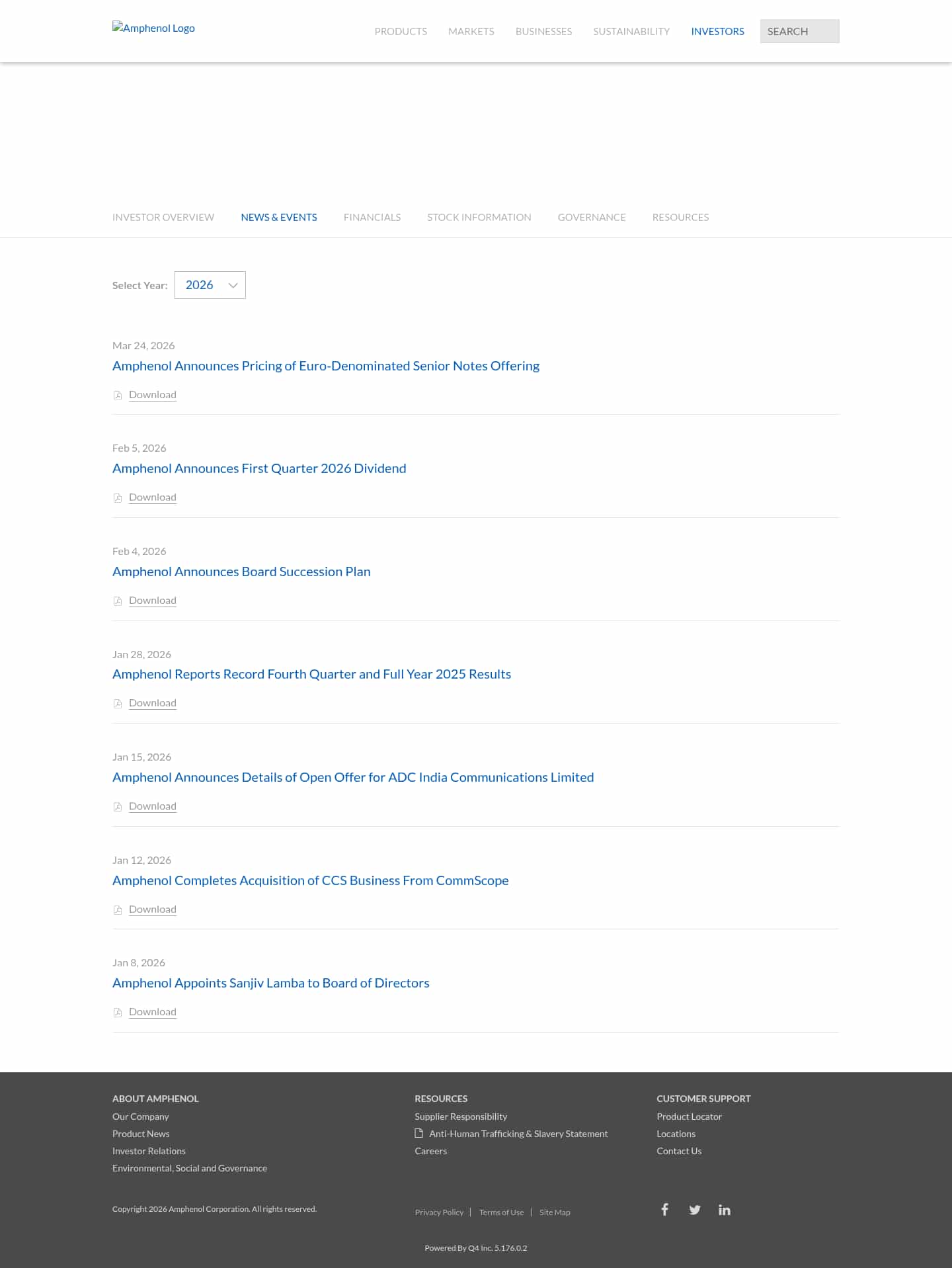952x1268 pixels.
Task: Open the Investors menu
Action: [717, 31]
